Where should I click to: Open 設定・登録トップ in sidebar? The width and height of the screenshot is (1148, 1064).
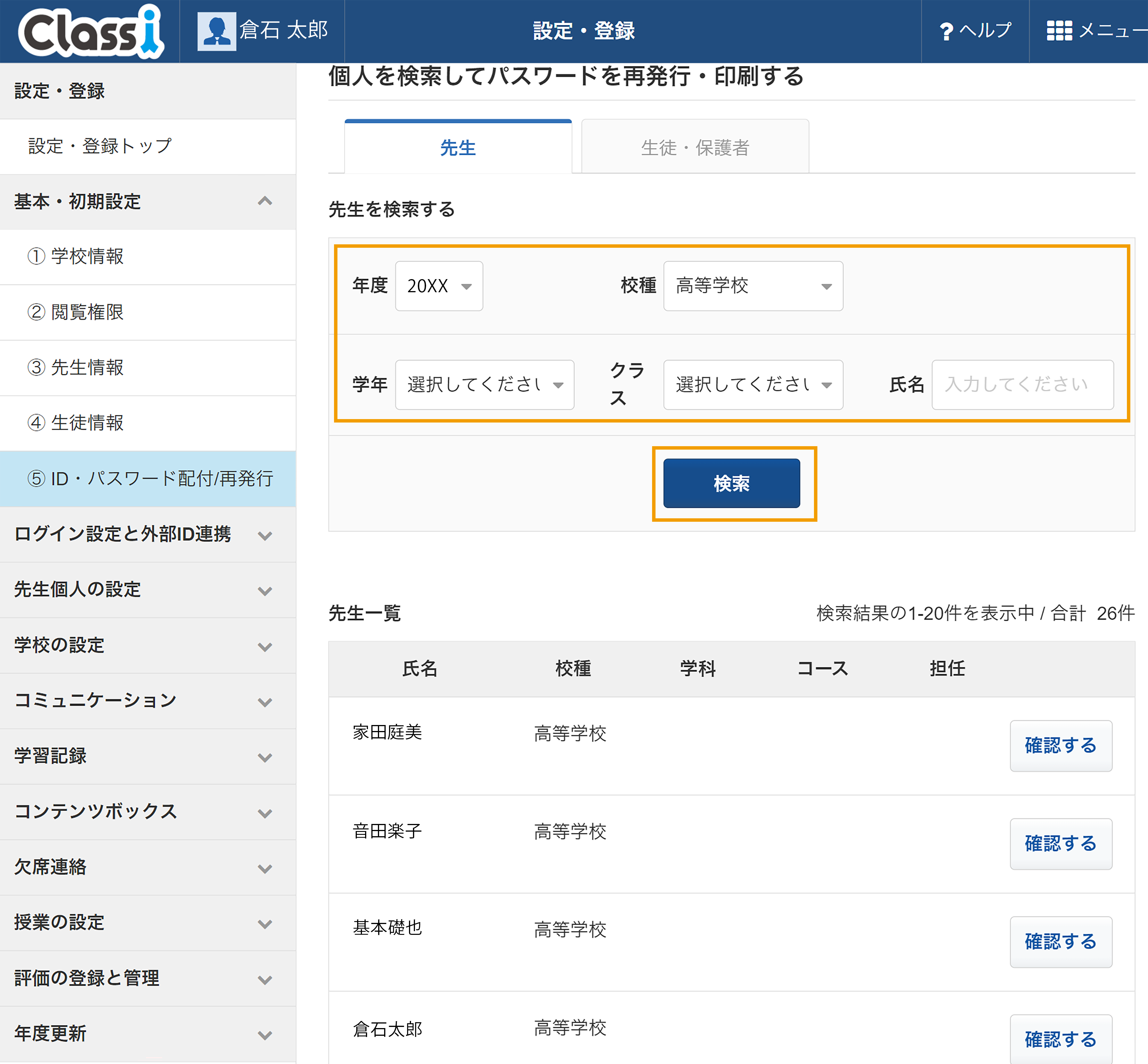(148, 146)
